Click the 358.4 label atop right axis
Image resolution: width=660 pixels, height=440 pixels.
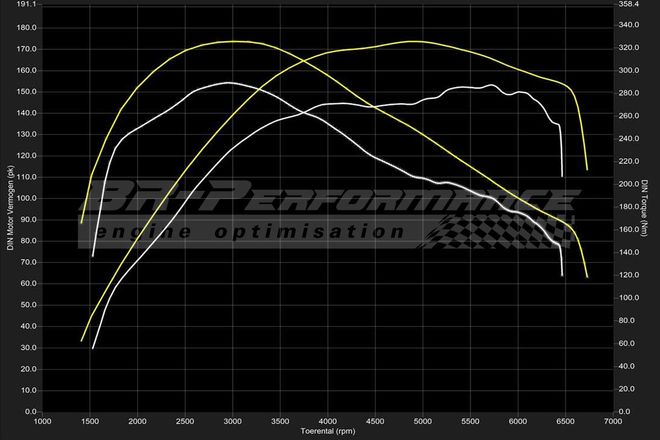pos(629,5)
